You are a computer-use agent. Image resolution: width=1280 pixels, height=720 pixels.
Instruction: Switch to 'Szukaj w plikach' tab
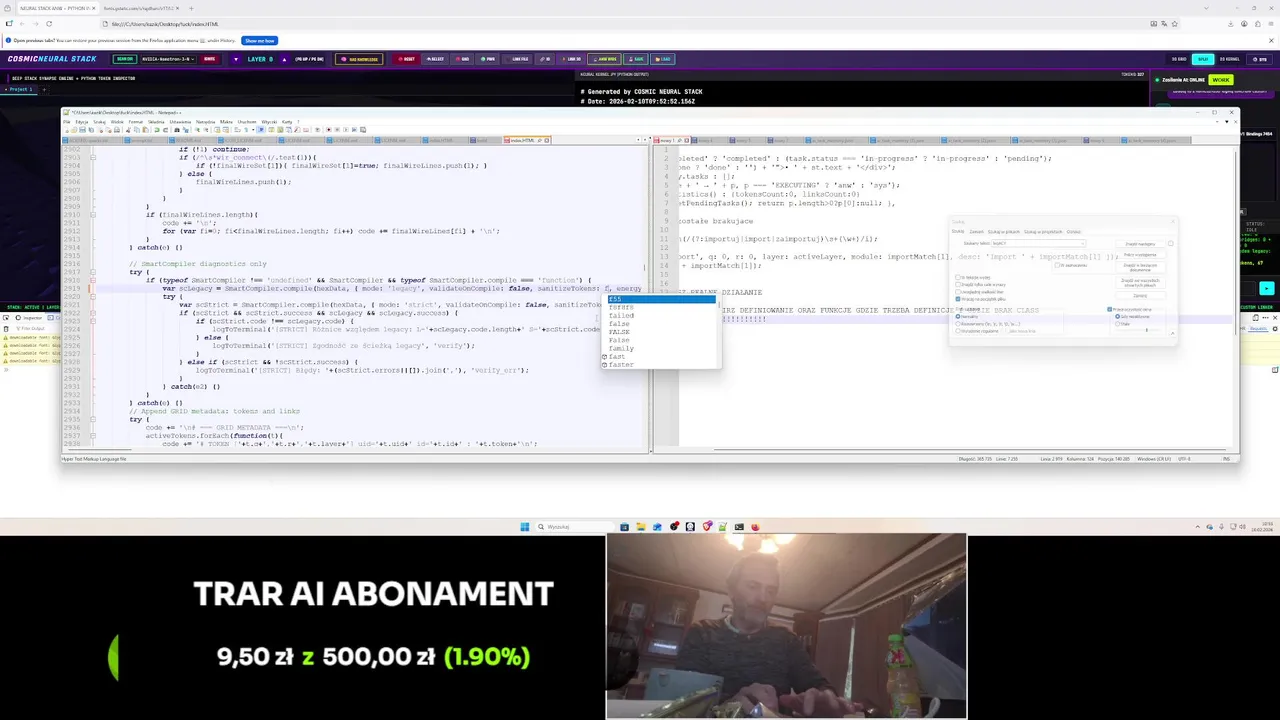(1004, 232)
